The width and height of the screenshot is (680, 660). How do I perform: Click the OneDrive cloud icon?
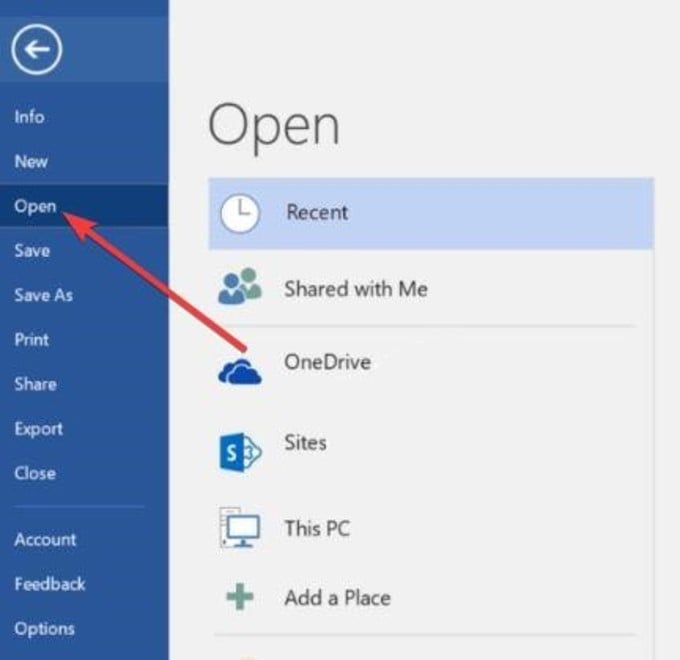point(240,372)
